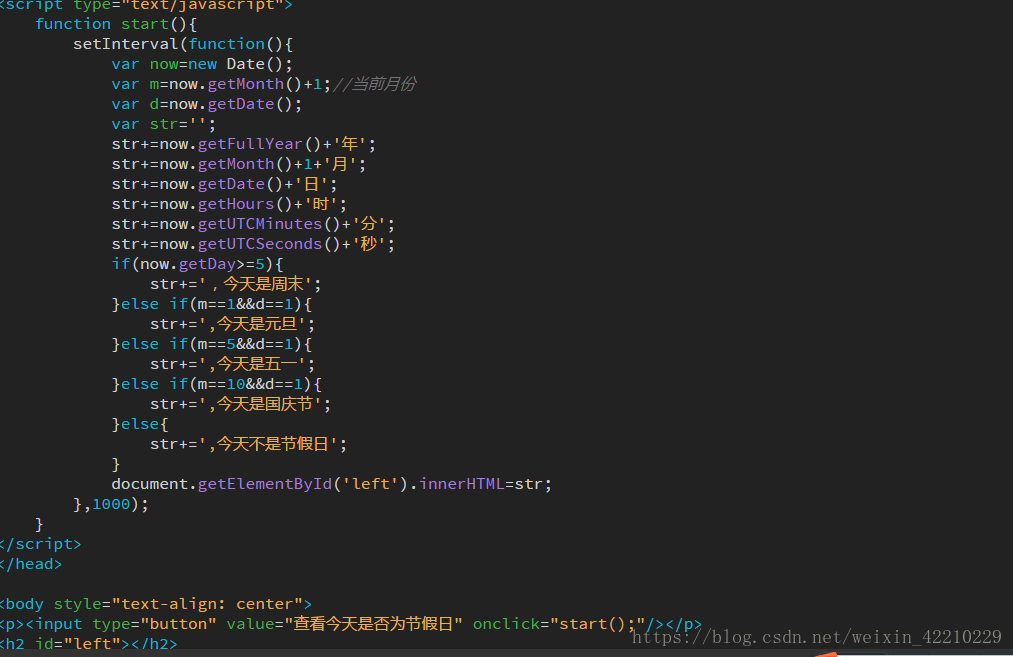
Task: Click the 'getFullYear' method name
Action: point(250,144)
